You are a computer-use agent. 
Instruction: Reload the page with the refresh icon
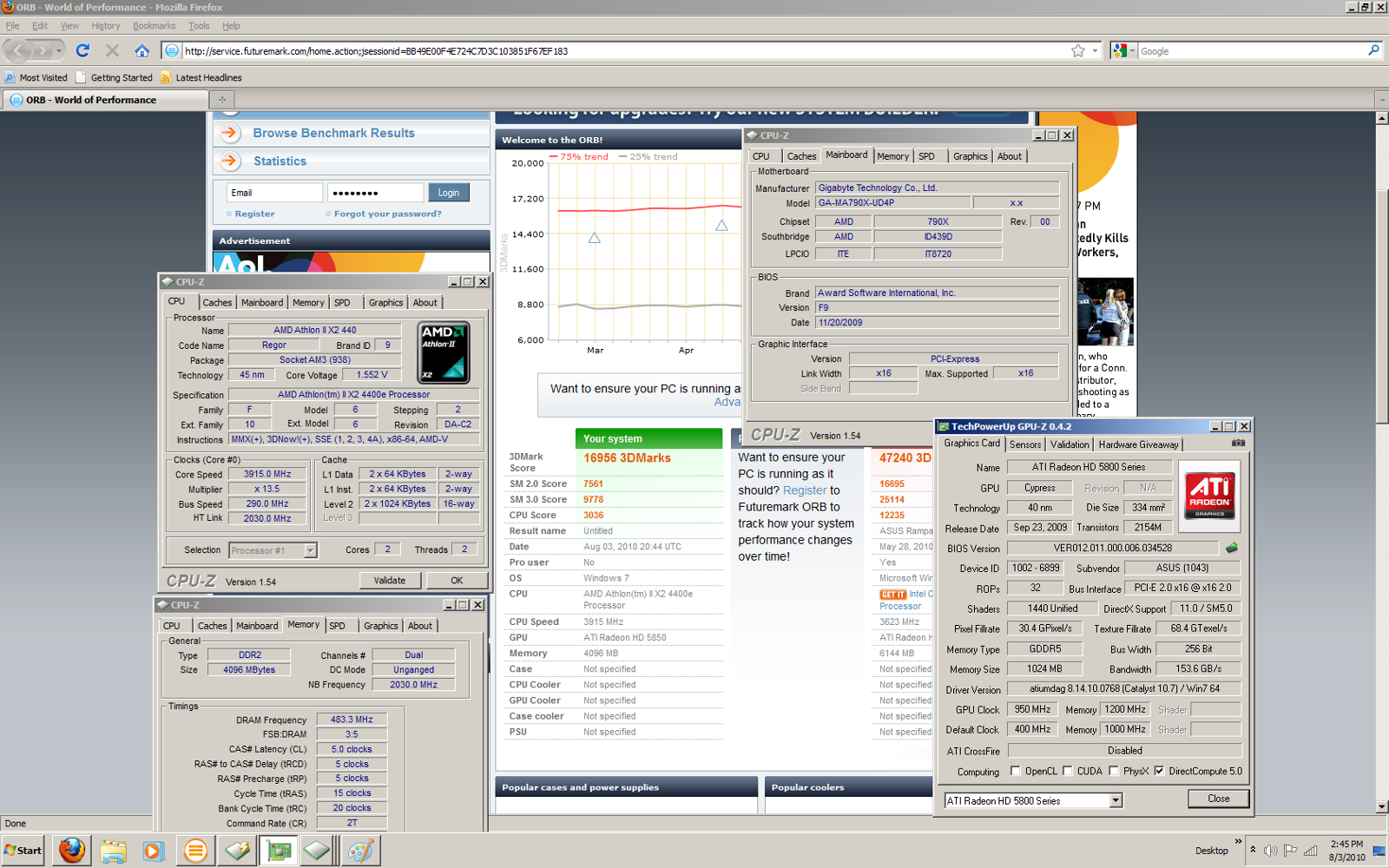click(x=82, y=50)
